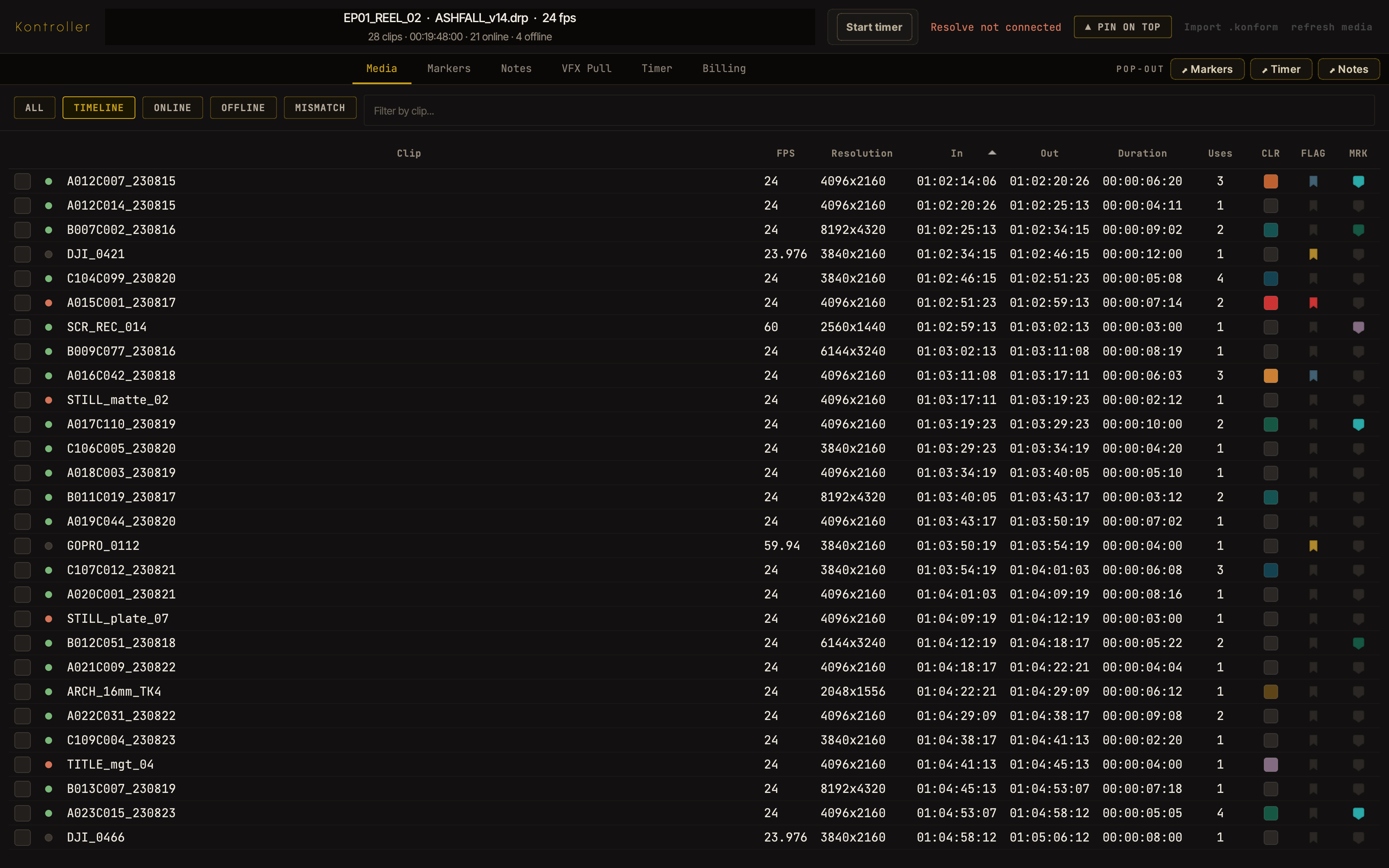Click the marker icon for C104C099_230820

click(x=1358, y=279)
